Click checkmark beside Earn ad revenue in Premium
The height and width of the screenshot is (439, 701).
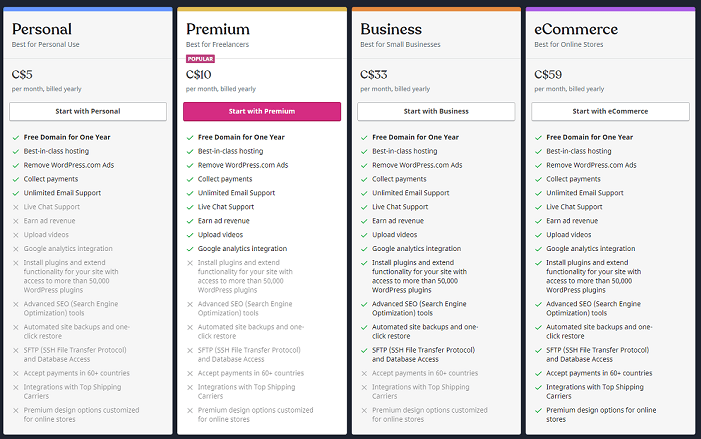[x=190, y=221]
